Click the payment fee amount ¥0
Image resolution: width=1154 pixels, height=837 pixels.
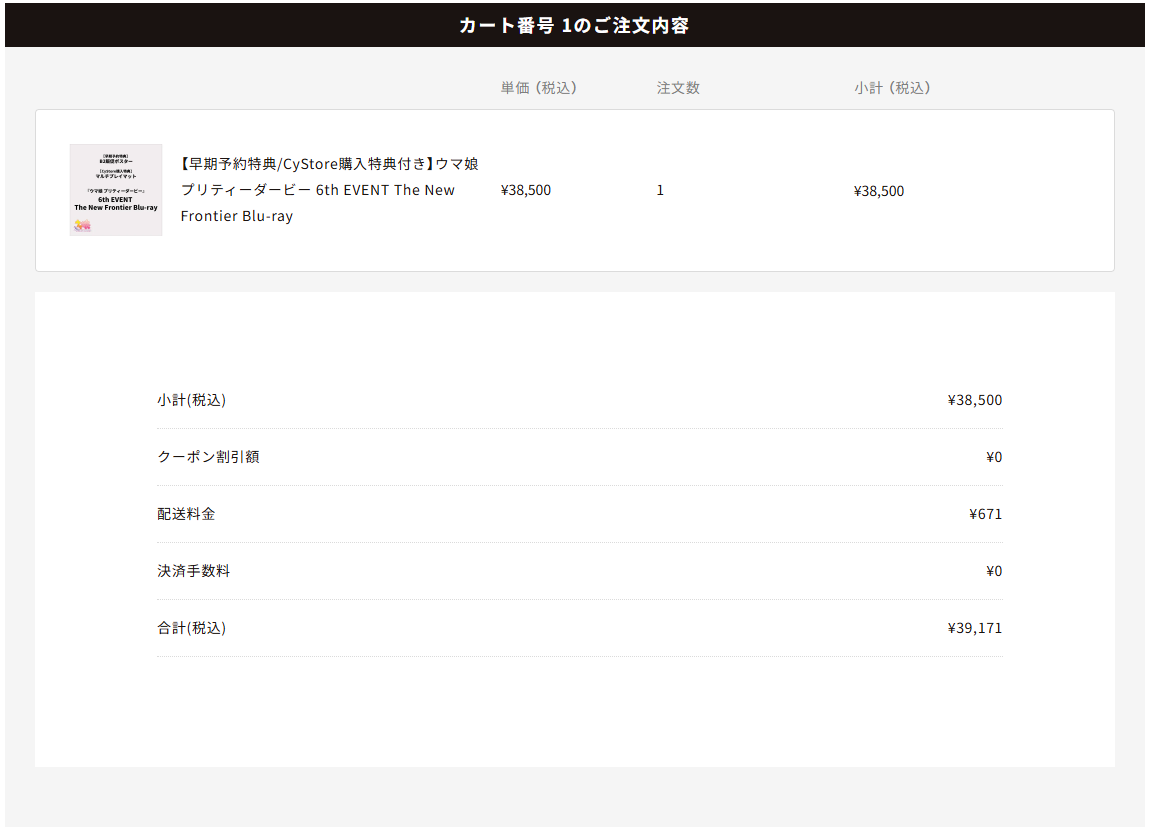click(993, 571)
